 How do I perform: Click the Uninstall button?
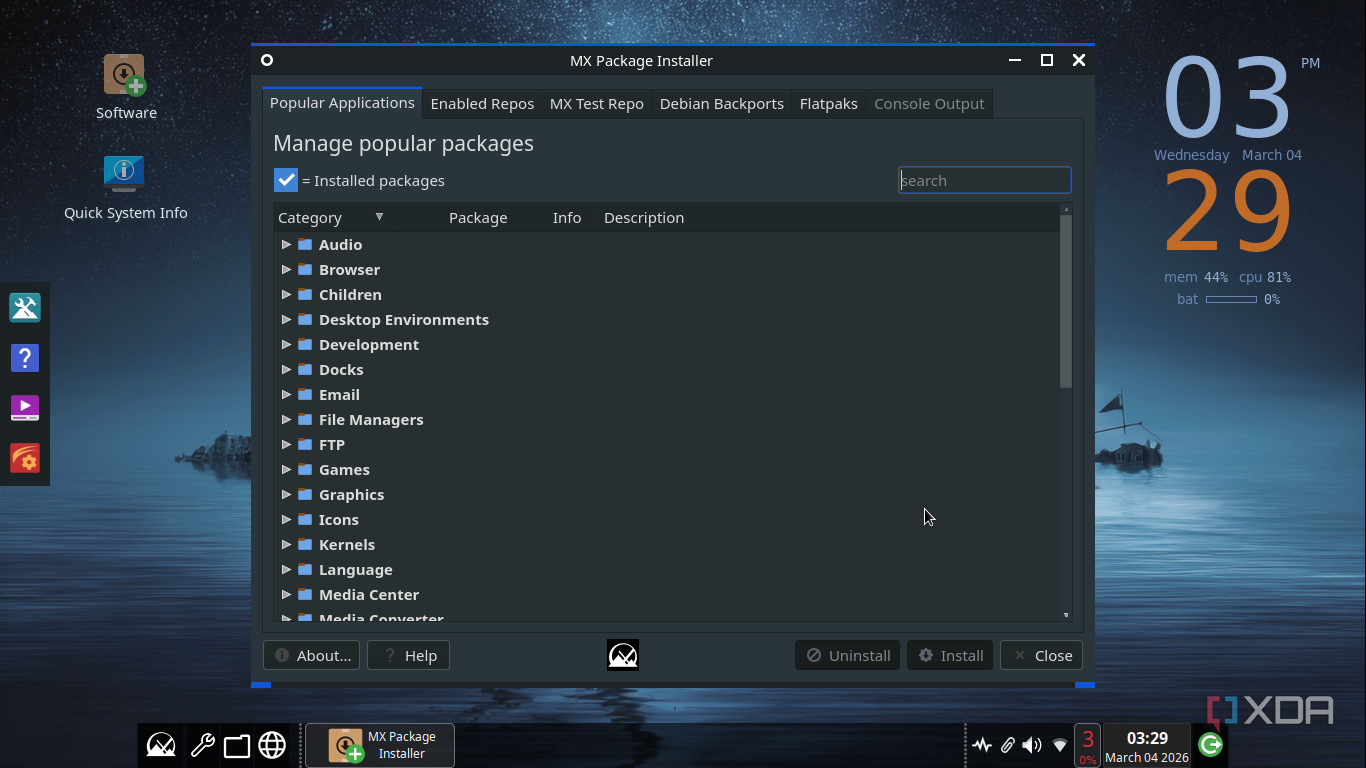[848, 655]
